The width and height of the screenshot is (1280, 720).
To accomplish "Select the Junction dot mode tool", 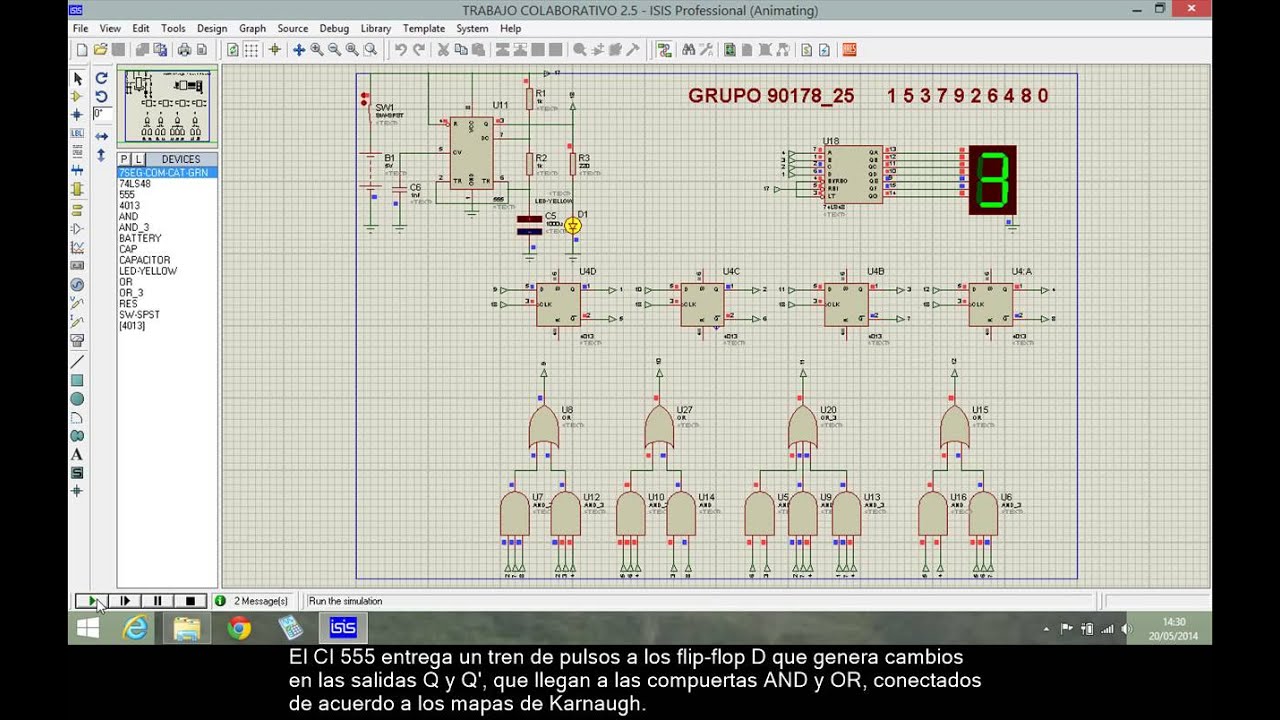I will click(x=77, y=115).
